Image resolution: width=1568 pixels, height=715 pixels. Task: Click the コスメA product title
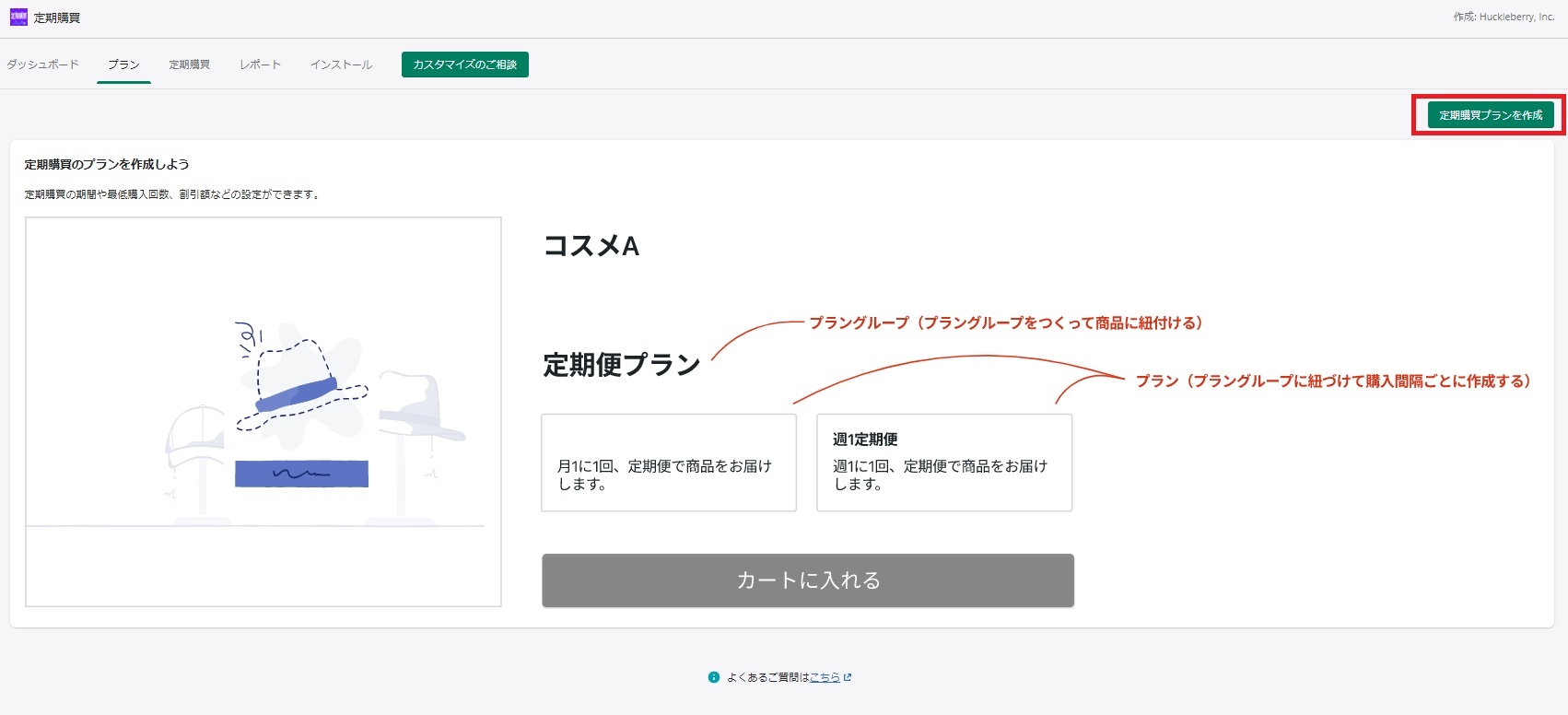pos(591,246)
